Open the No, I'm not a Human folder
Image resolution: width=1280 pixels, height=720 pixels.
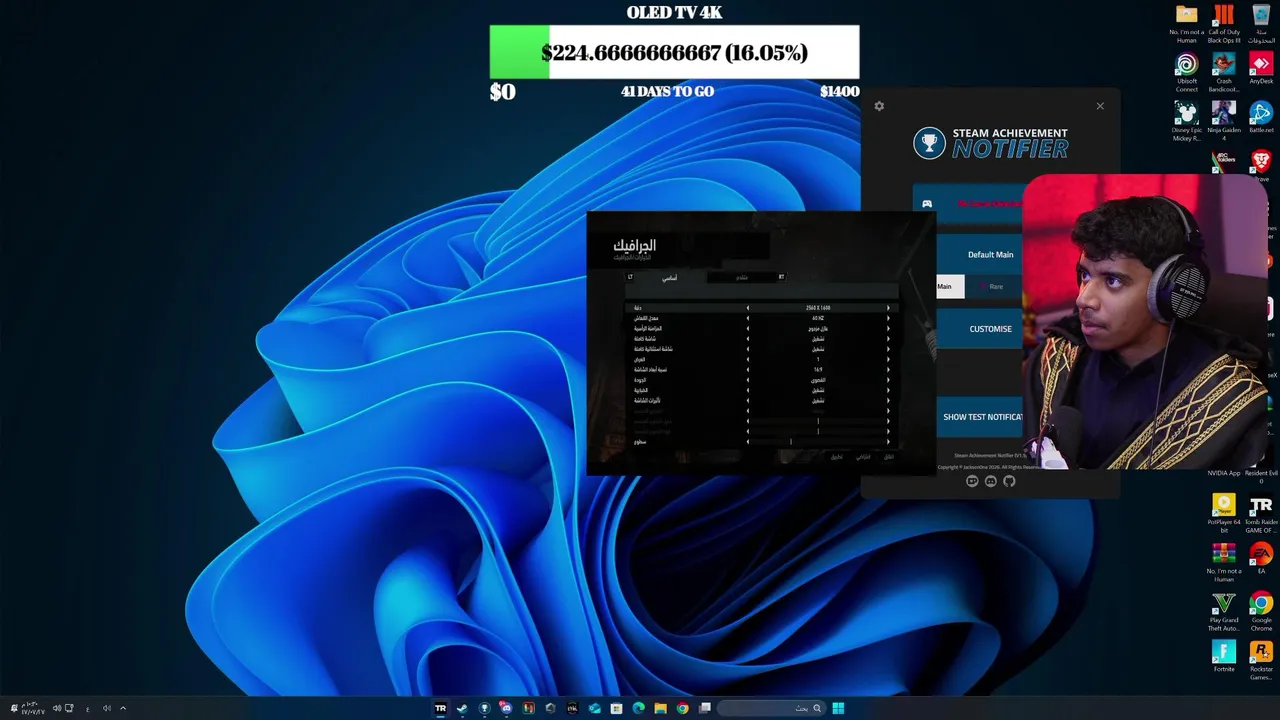point(1187,25)
